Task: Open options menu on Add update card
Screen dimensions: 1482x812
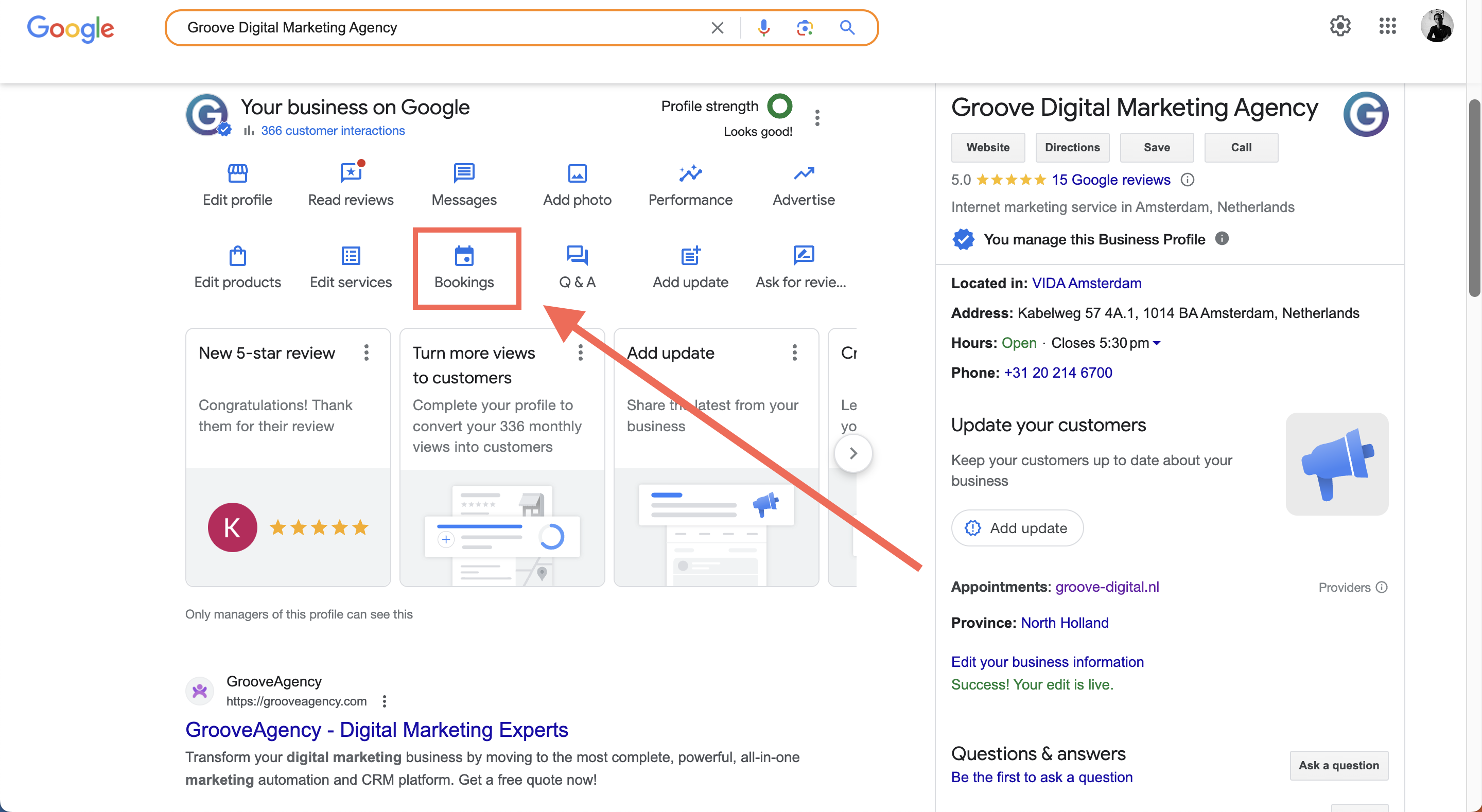Action: click(x=794, y=352)
